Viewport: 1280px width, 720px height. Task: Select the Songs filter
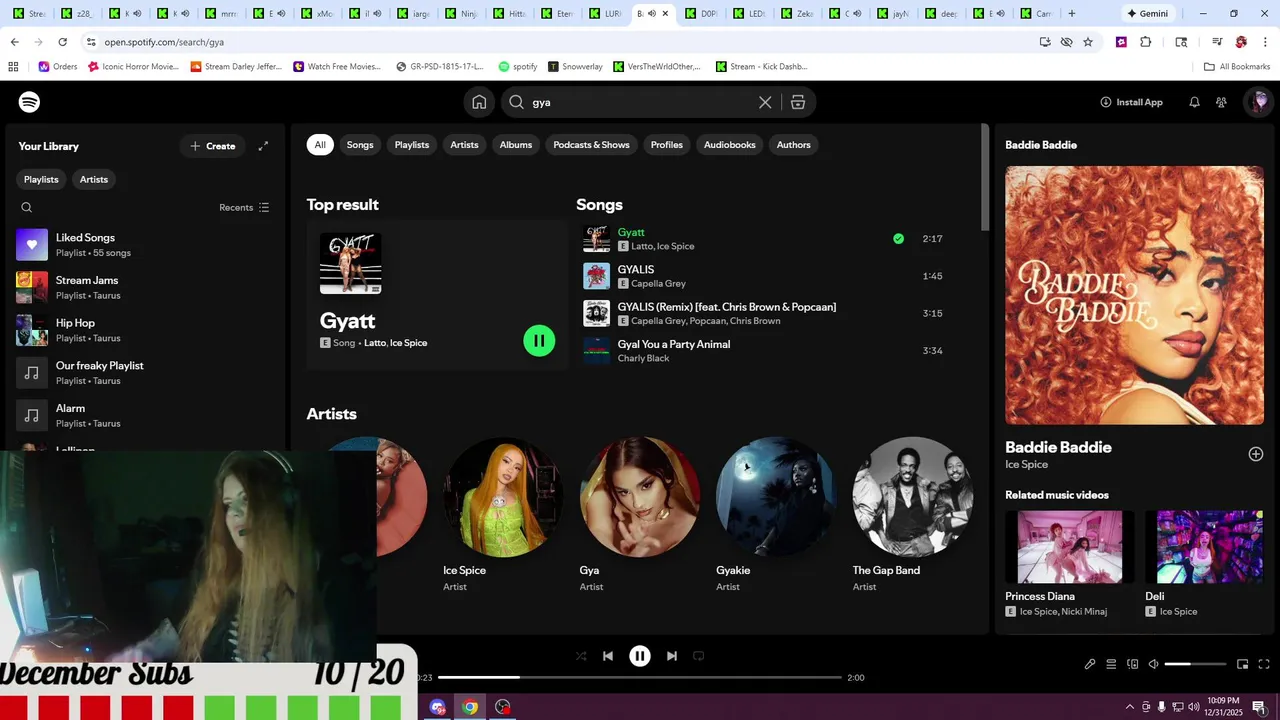pyautogui.click(x=360, y=145)
